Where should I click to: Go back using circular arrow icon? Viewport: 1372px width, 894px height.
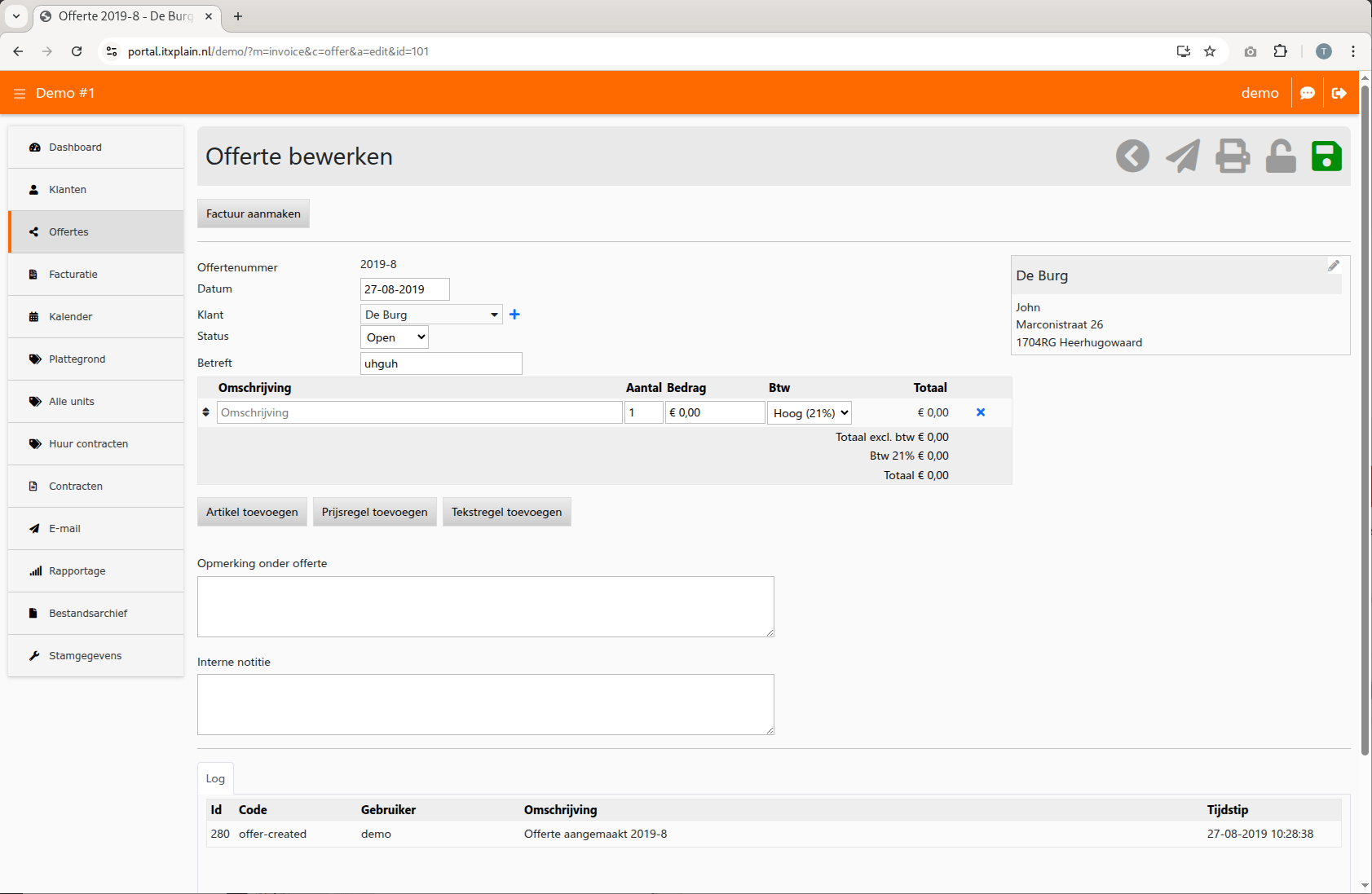click(x=1132, y=156)
